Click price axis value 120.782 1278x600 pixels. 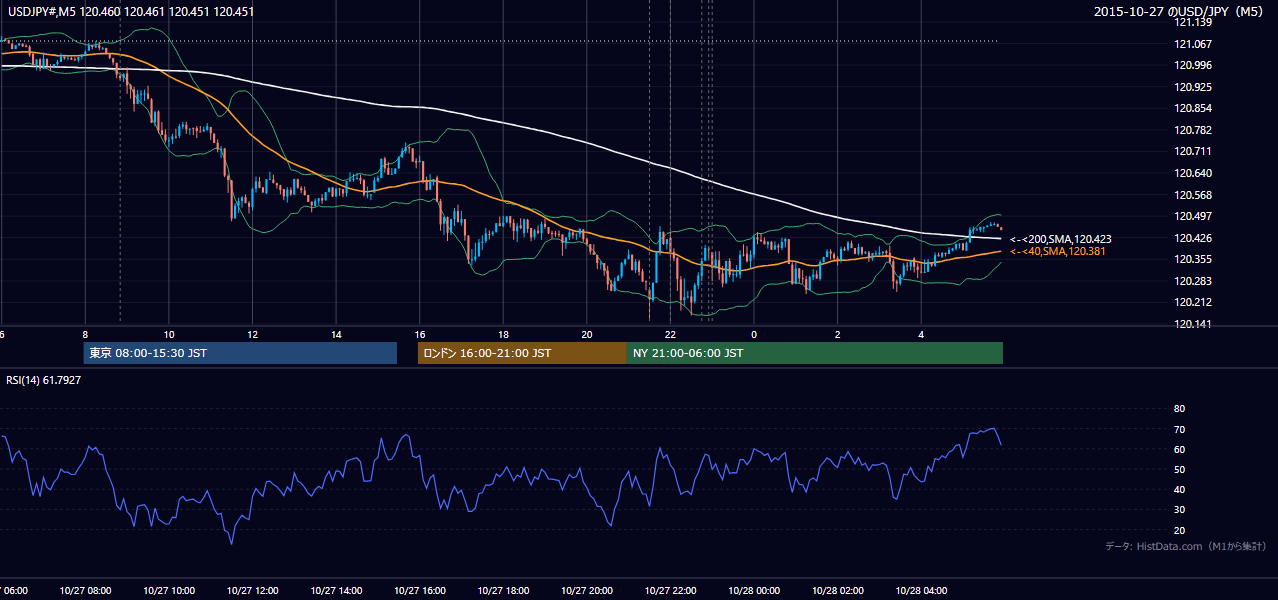click(1192, 130)
